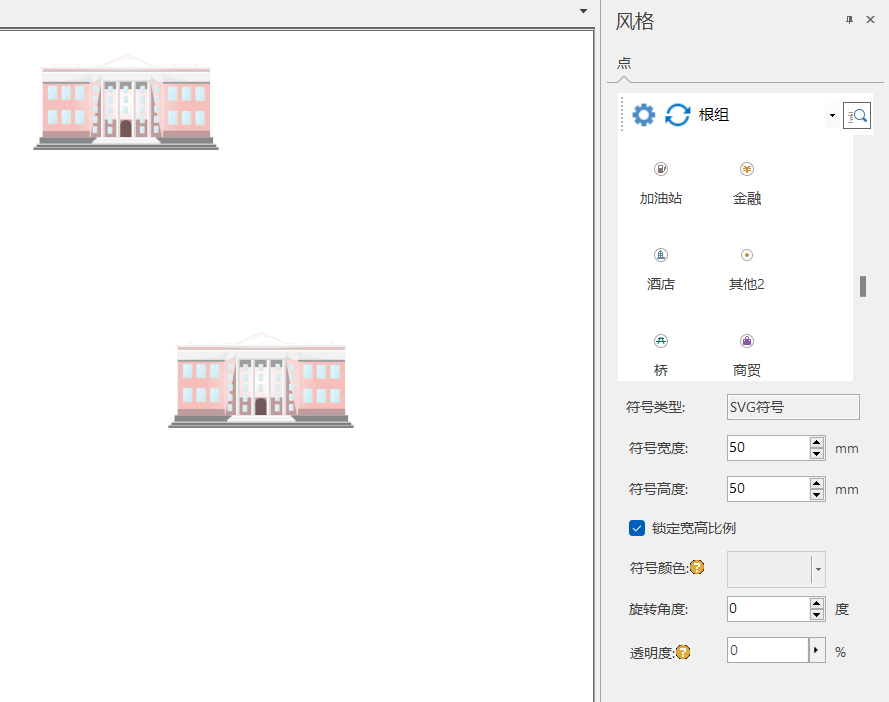Select the 其他2 symbol
Image resolution: width=889 pixels, height=702 pixels.
(x=747, y=270)
